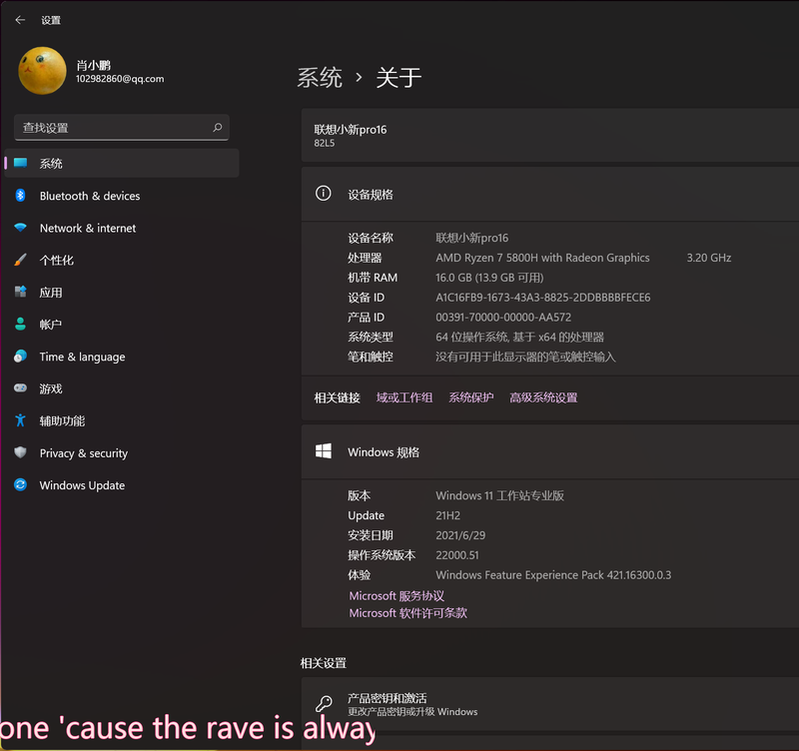Select the Update value 21H2
The height and width of the screenshot is (751, 799).
(x=448, y=516)
